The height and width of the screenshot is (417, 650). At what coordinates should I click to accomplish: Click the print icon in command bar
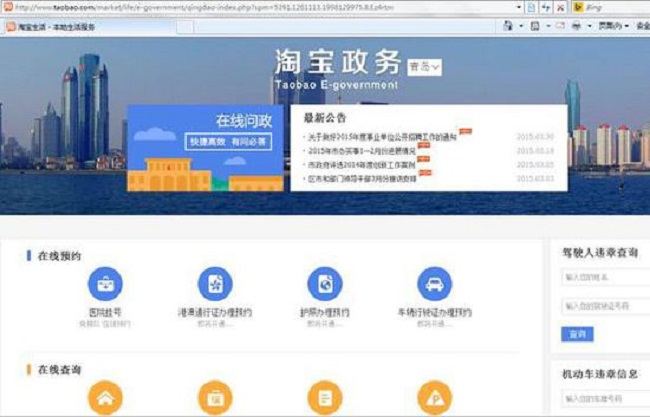(x=576, y=26)
